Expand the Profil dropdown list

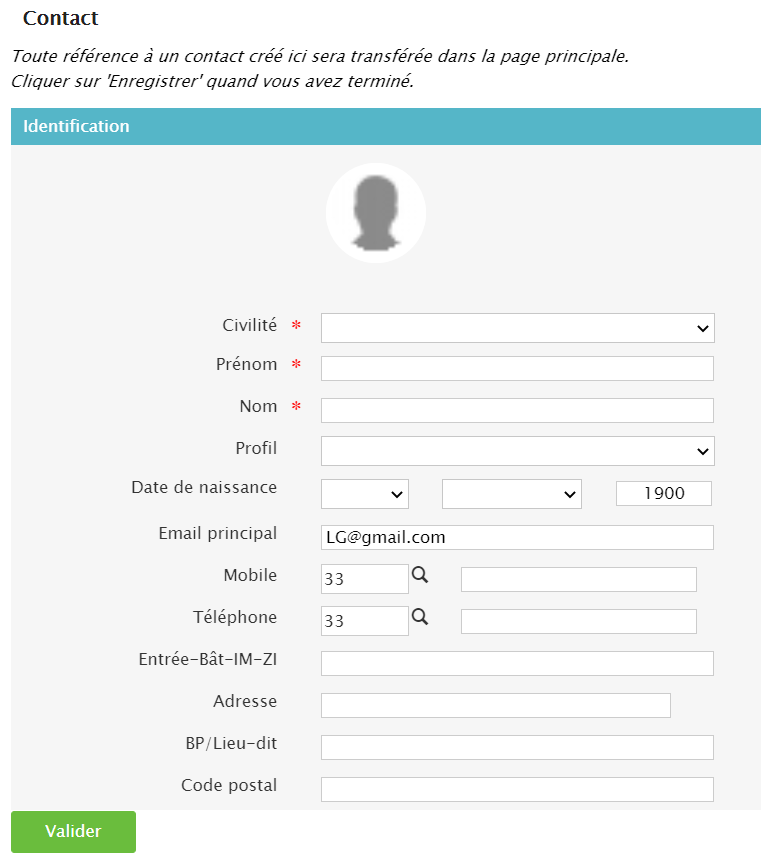click(517, 451)
